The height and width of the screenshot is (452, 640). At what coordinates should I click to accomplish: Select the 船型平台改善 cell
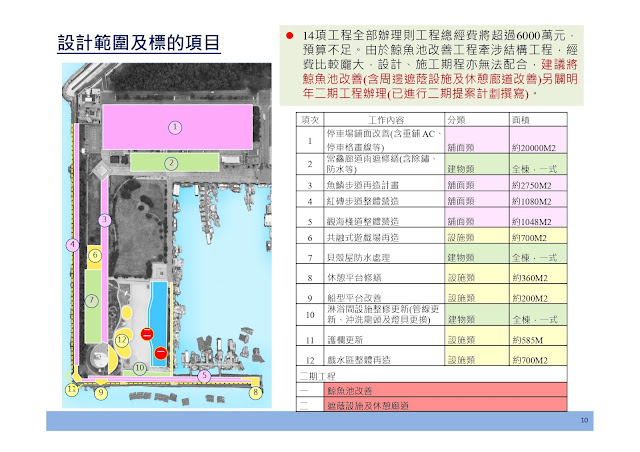[x=384, y=294]
